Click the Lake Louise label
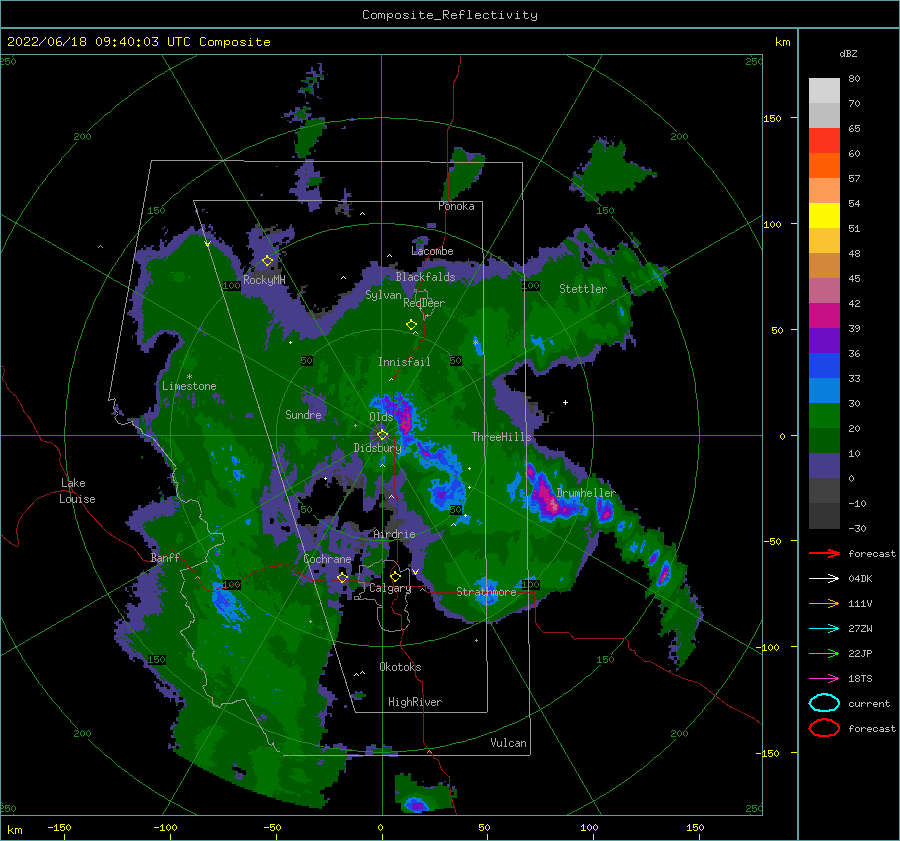Screen dimensions: 900x841 click(x=77, y=491)
